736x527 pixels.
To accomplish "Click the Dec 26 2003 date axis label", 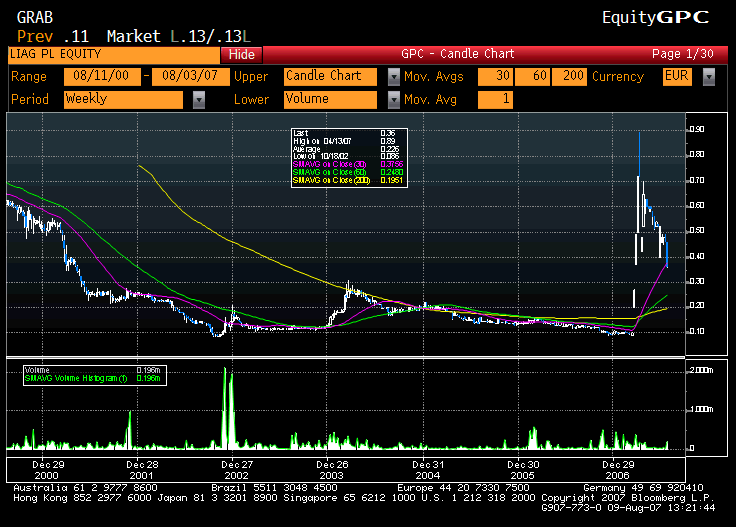I will (x=332, y=470).
